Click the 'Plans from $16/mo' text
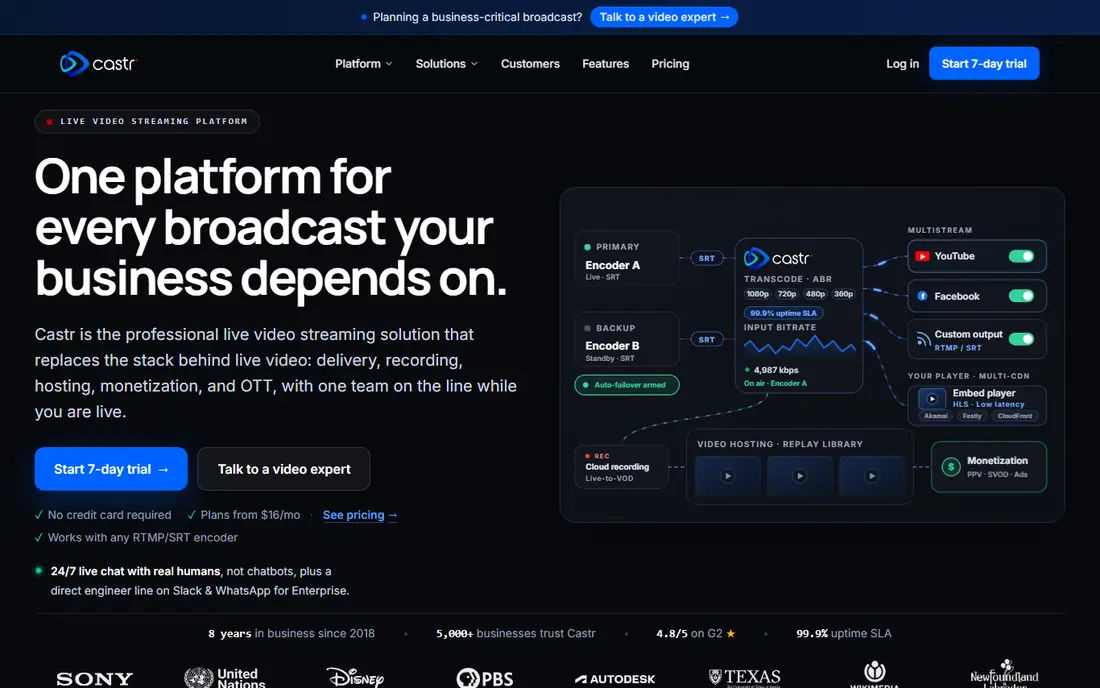 tap(250, 515)
